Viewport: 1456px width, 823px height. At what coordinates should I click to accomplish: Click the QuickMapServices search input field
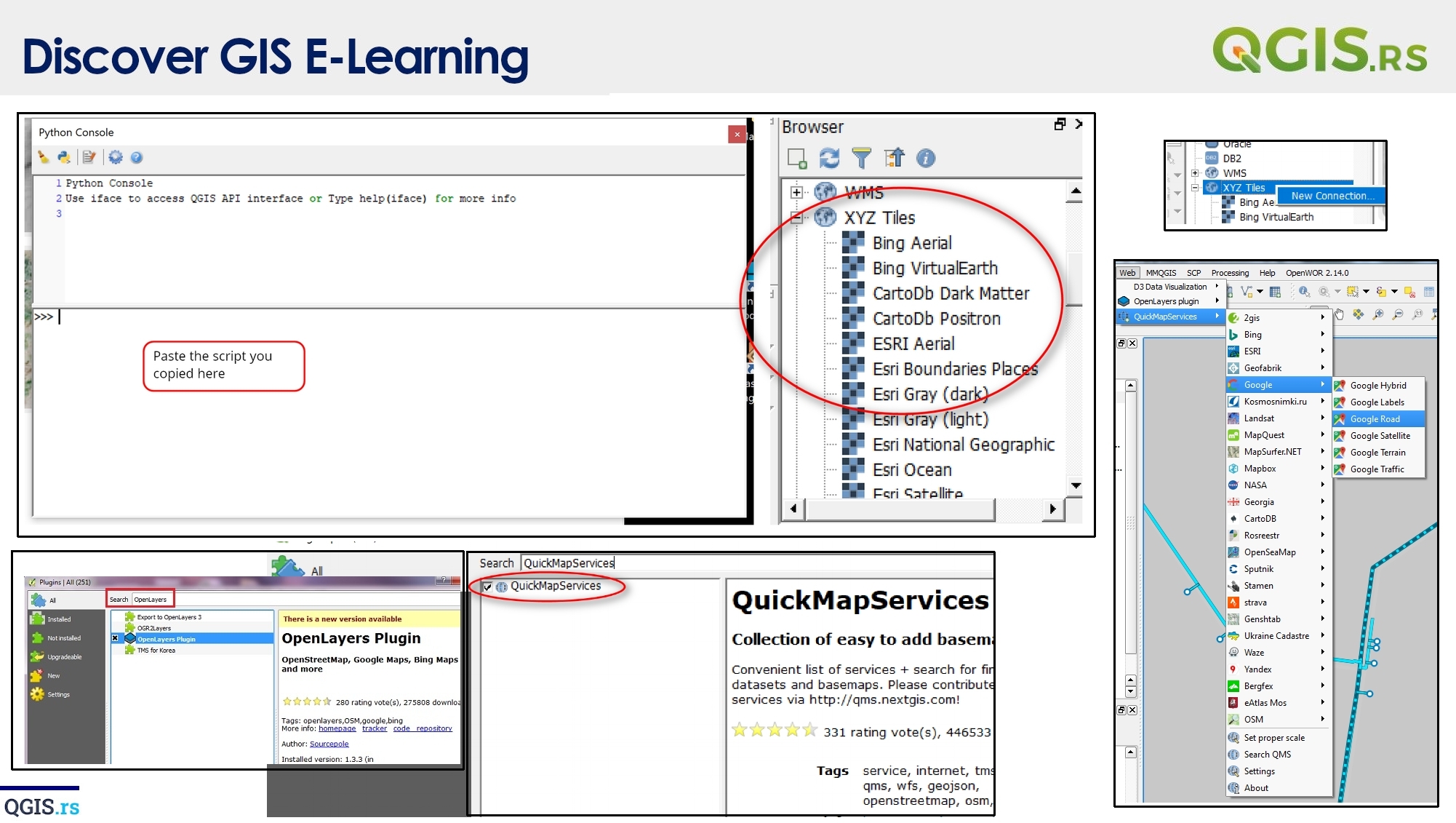756,563
